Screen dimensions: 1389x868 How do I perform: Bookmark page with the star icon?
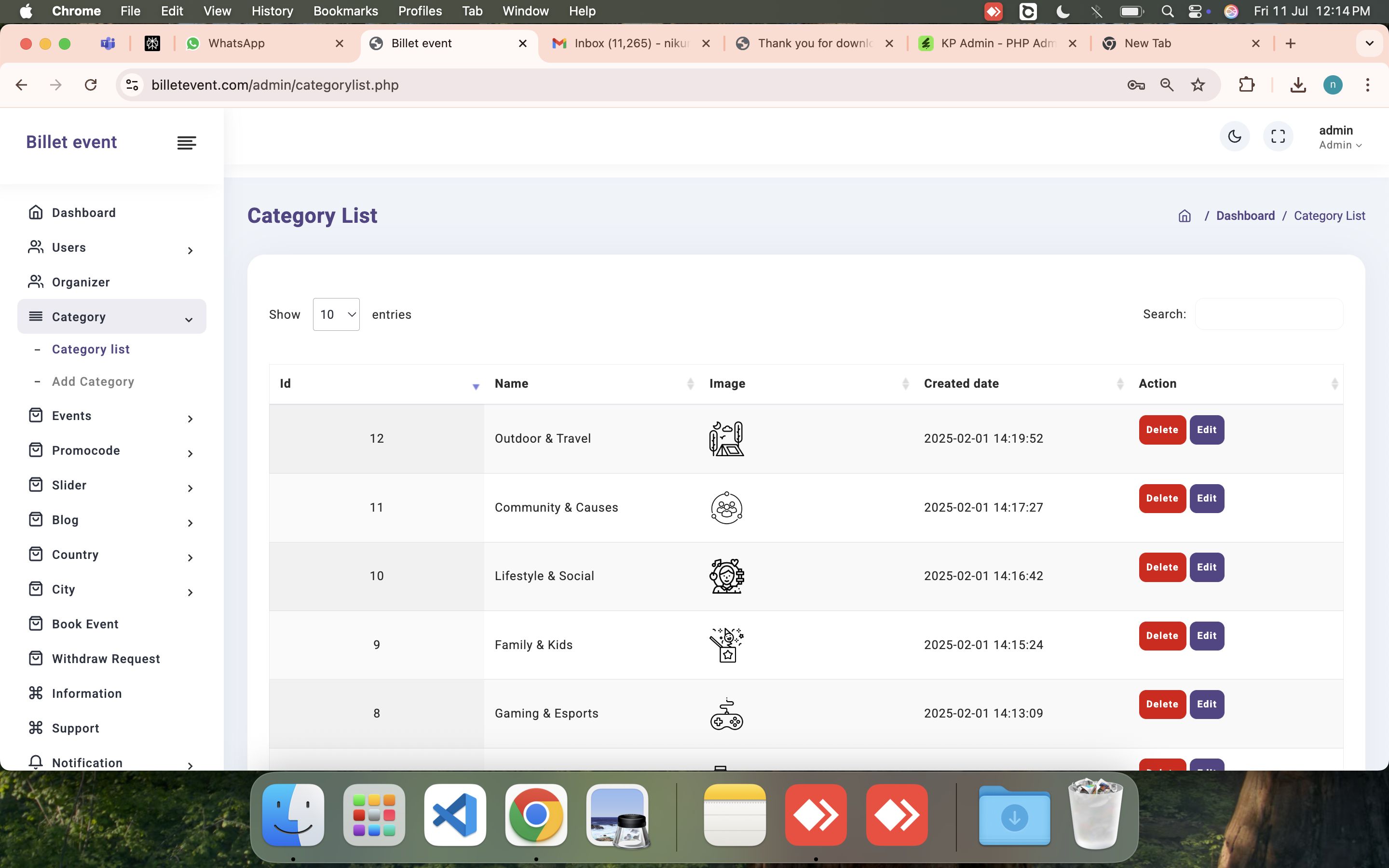(x=1198, y=85)
